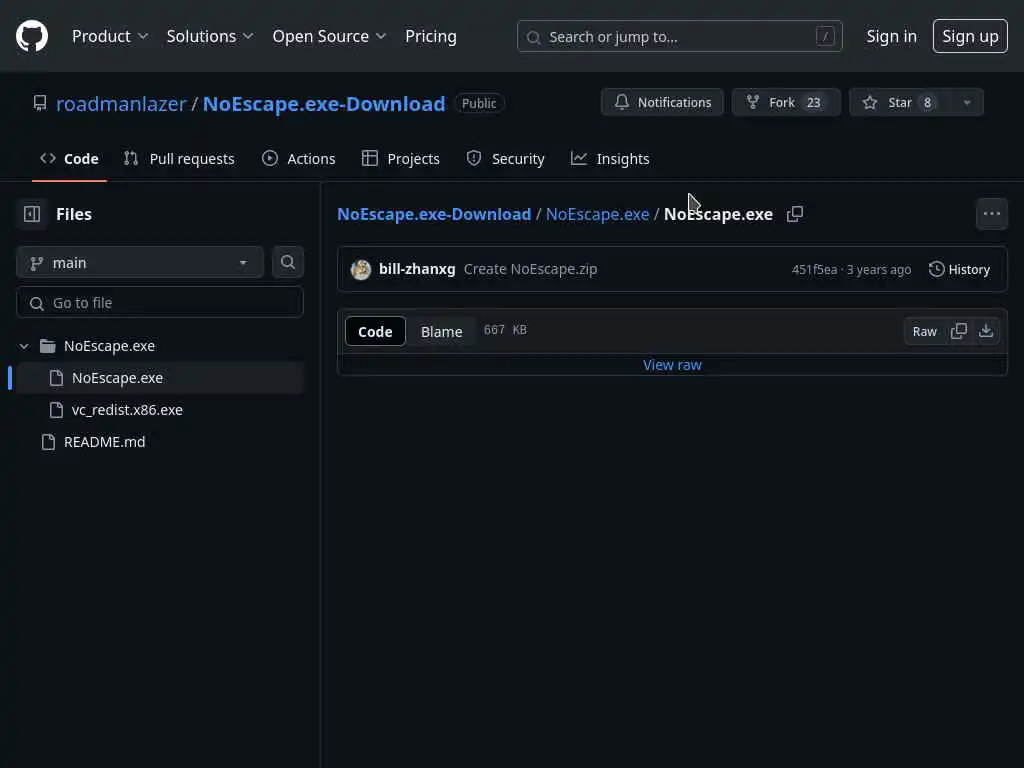Switch to the Code tab
The width and height of the screenshot is (1024, 768).
(x=69, y=159)
